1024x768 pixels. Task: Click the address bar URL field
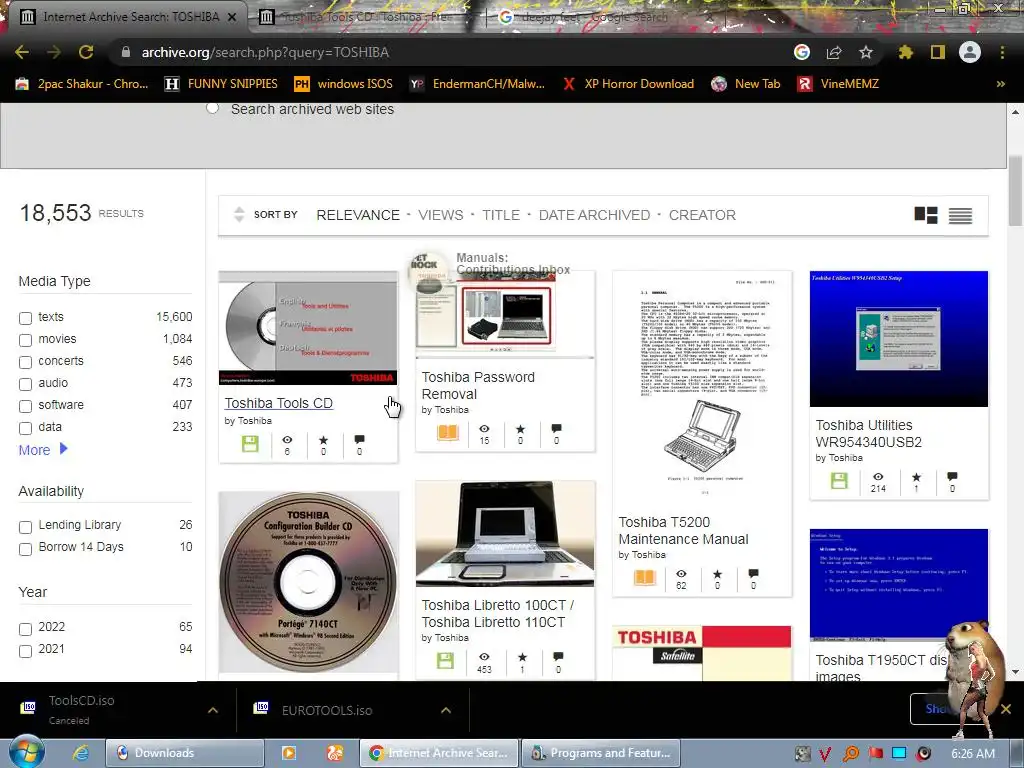[x=451, y=52]
